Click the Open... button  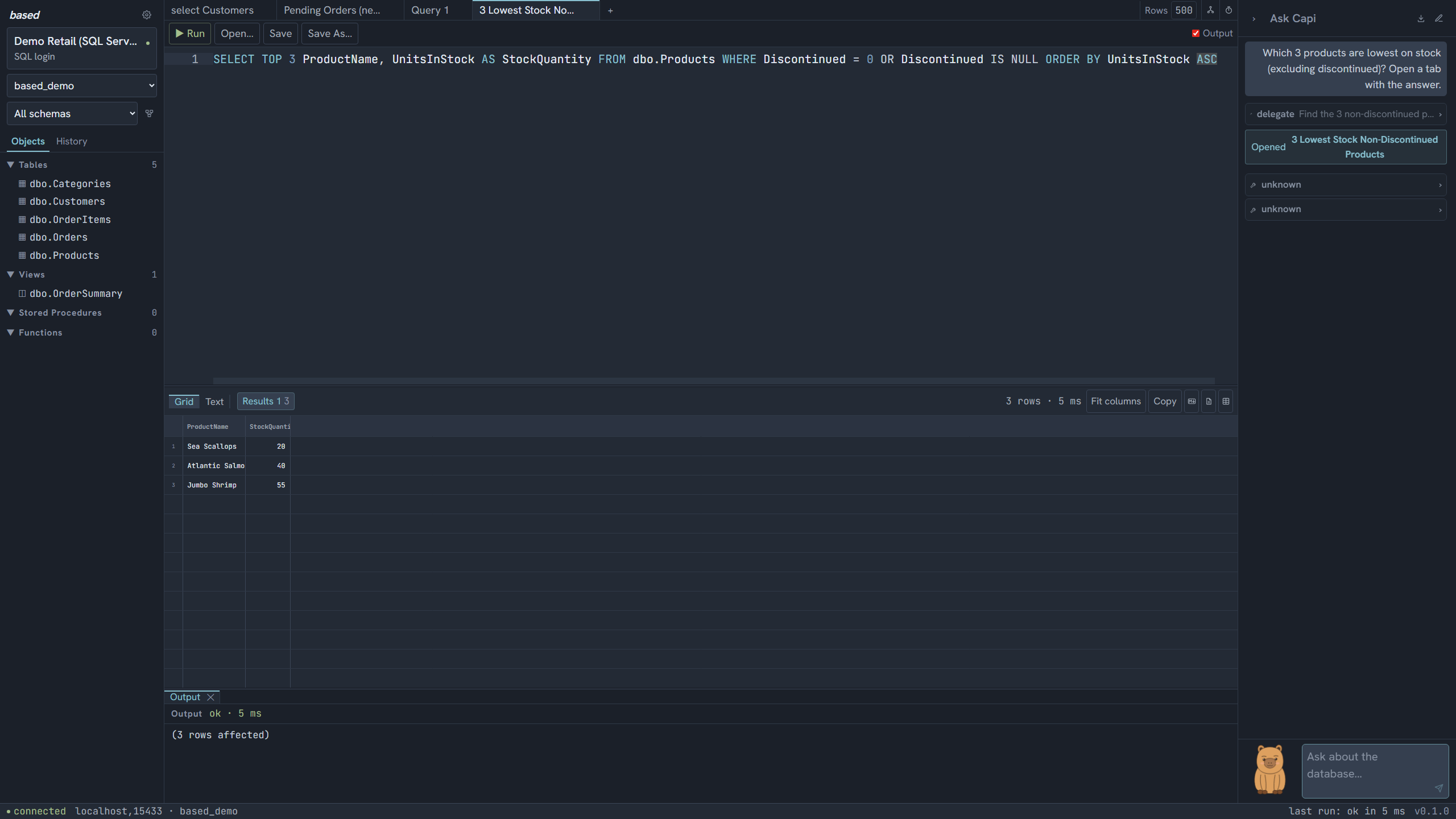tap(237, 34)
